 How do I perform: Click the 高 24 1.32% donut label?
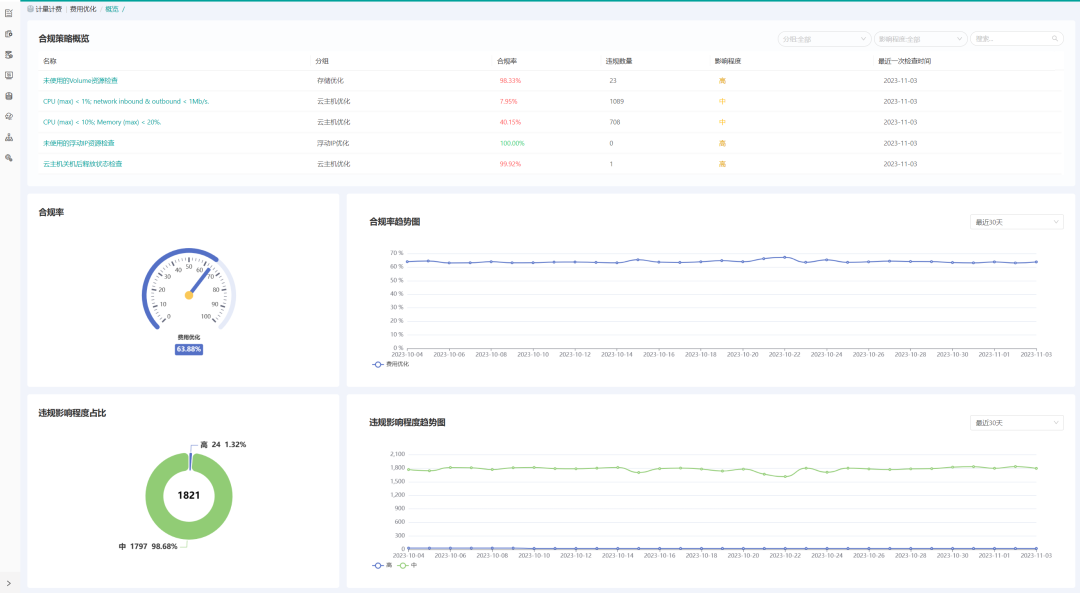click(222, 445)
